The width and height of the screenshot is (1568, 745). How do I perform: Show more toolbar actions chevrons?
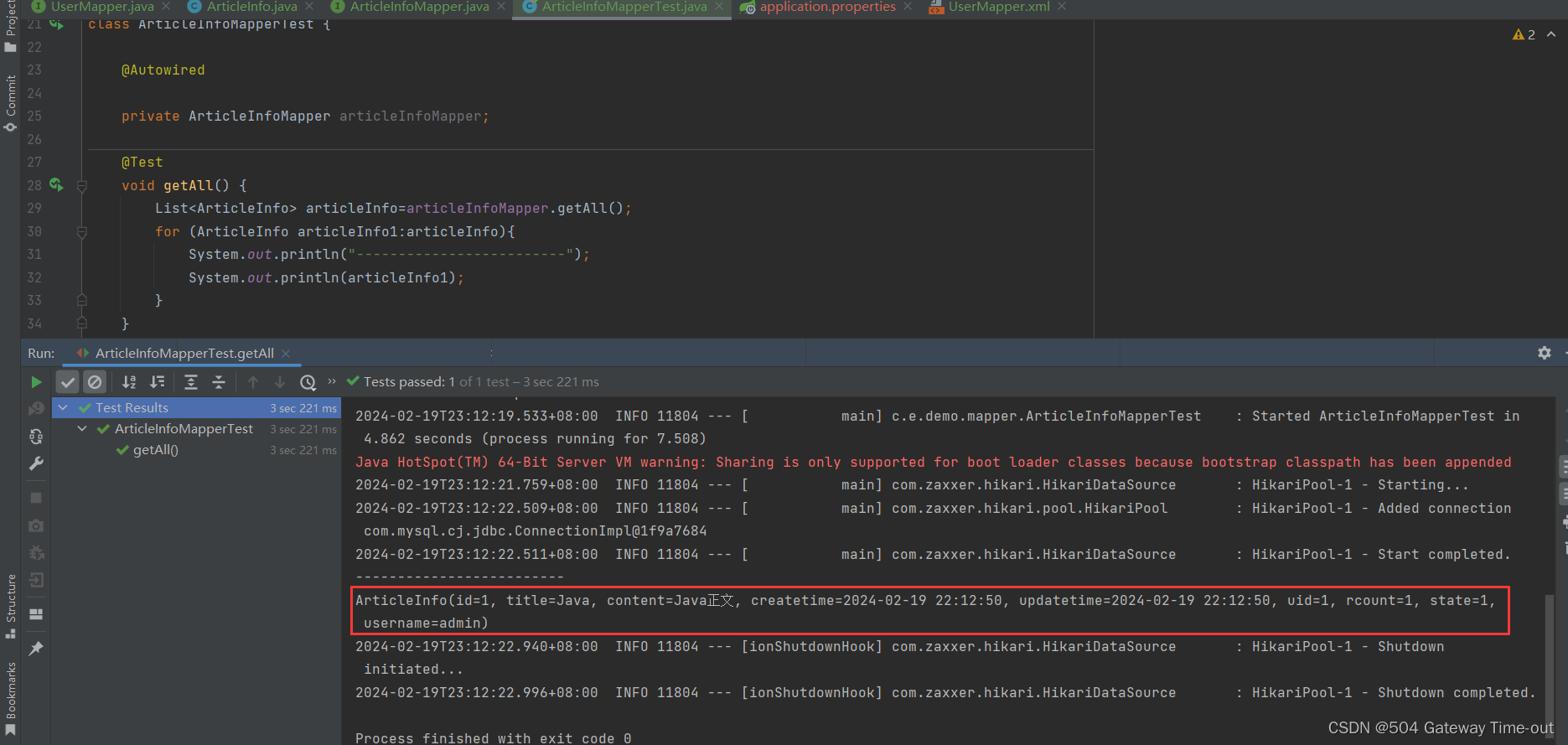click(x=332, y=381)
